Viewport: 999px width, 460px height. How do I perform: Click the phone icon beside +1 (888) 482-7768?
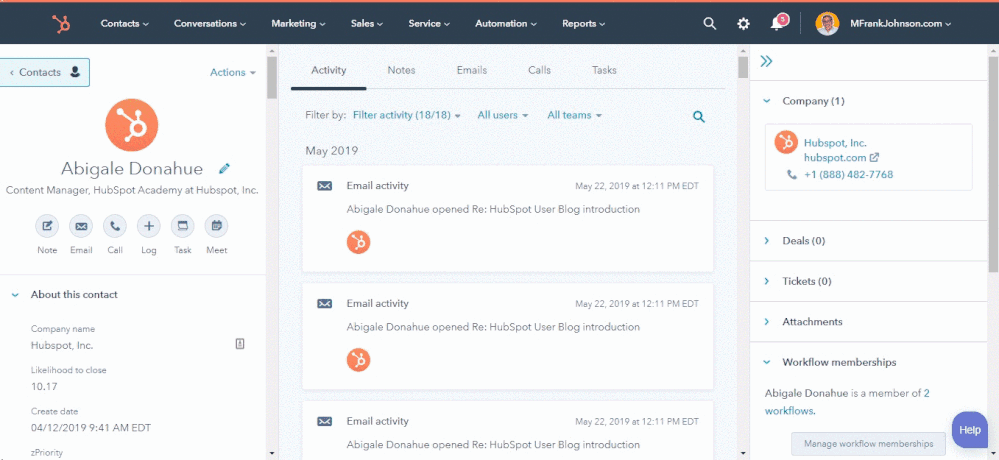pyautogui.click(x=791, y=174)
